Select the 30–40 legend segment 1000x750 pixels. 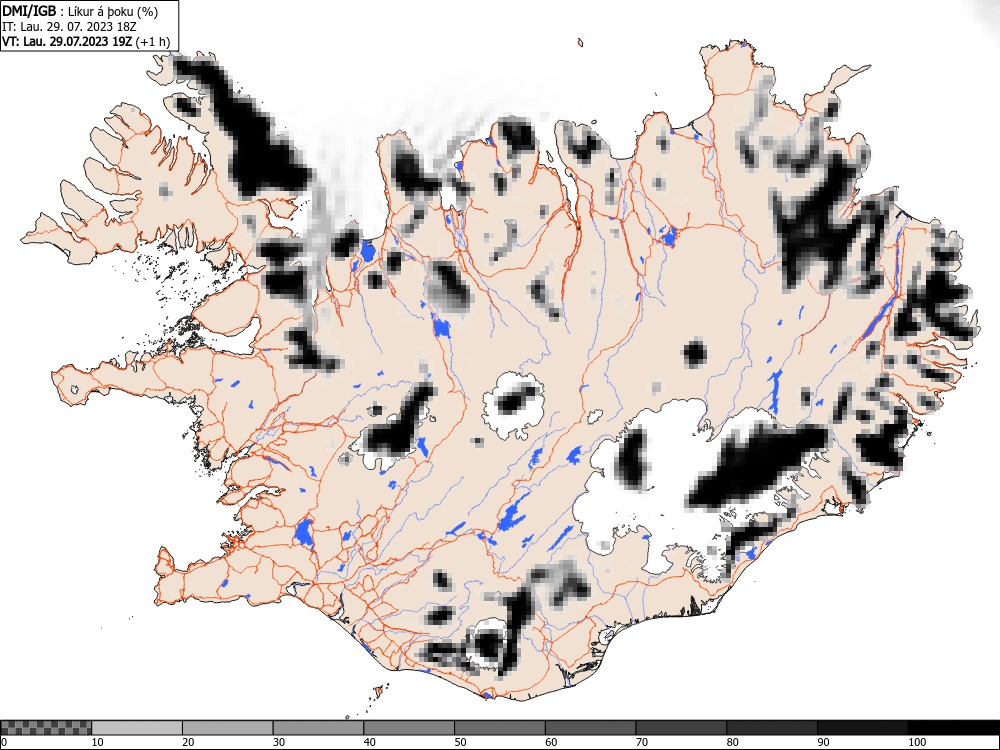pyautogui.click(x=318, y=728)
